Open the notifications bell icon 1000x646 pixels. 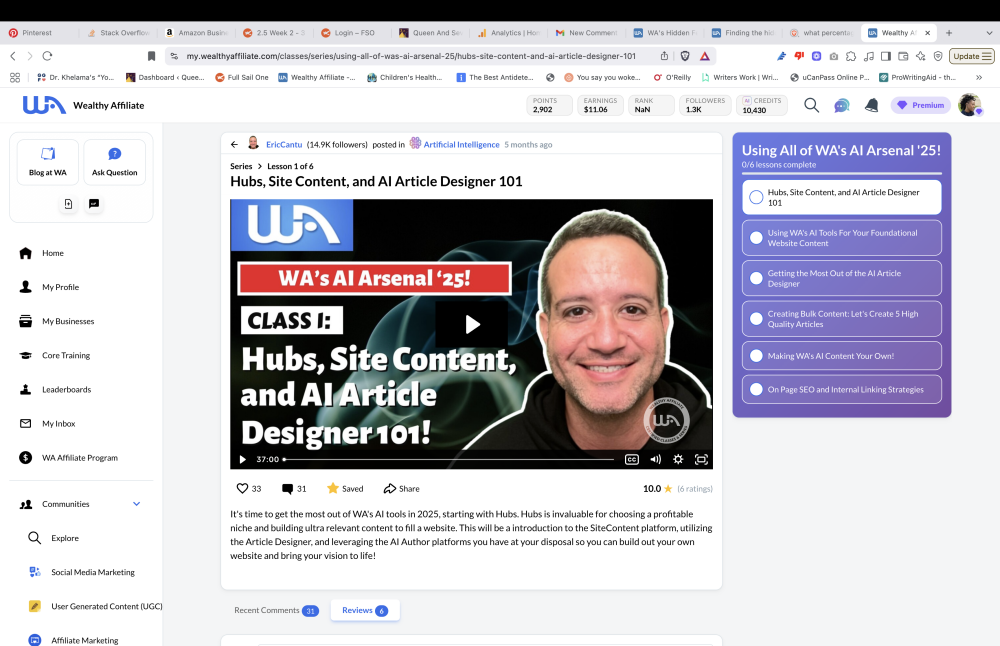point(871,105)
